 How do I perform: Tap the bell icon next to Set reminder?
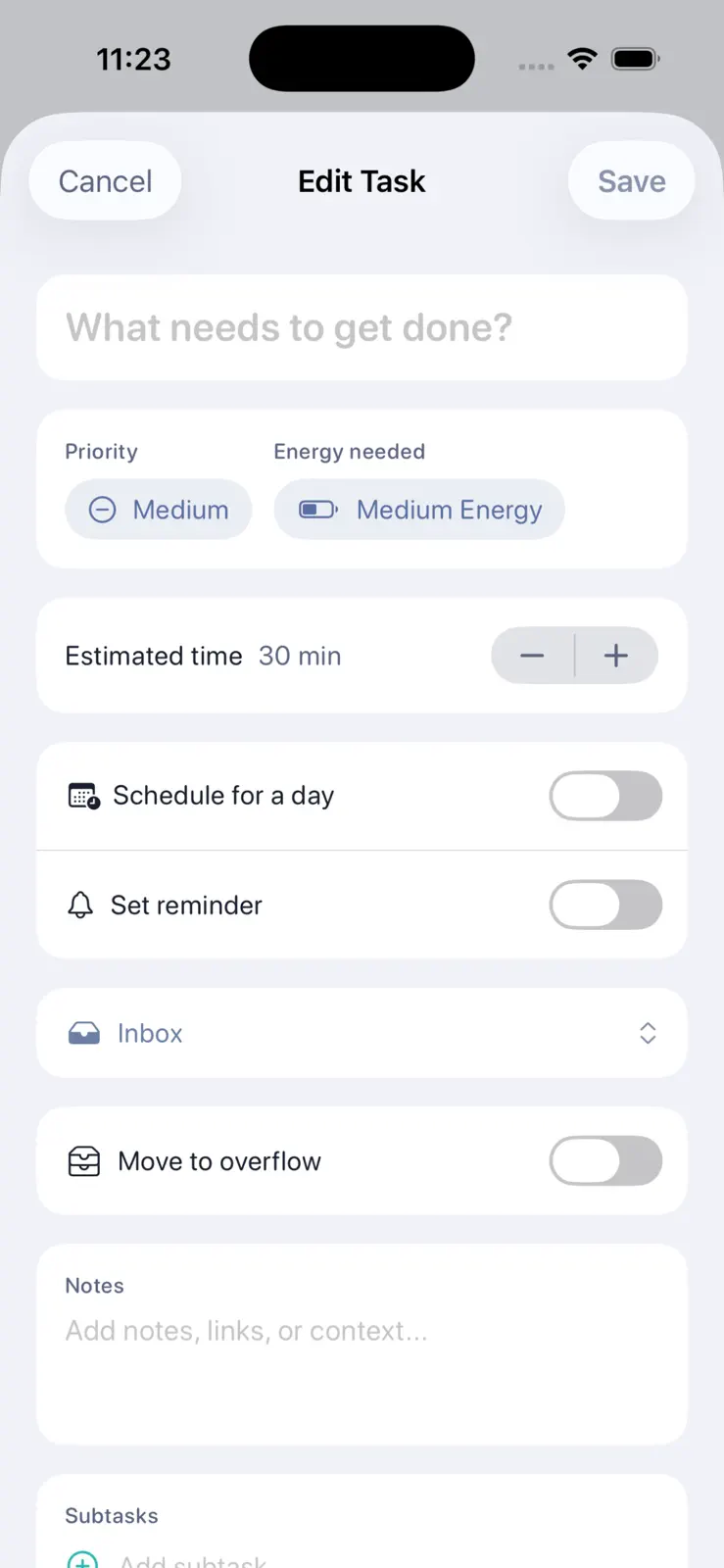80,905
